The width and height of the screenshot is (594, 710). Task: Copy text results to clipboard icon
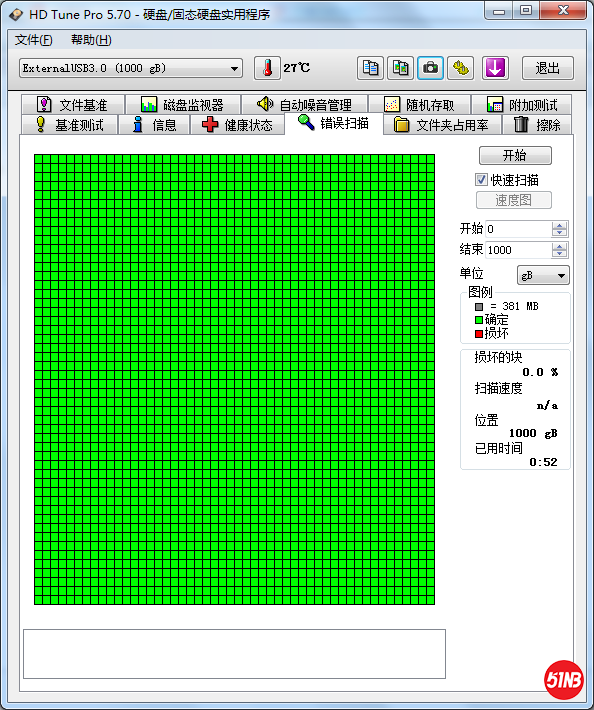point(370,68)
